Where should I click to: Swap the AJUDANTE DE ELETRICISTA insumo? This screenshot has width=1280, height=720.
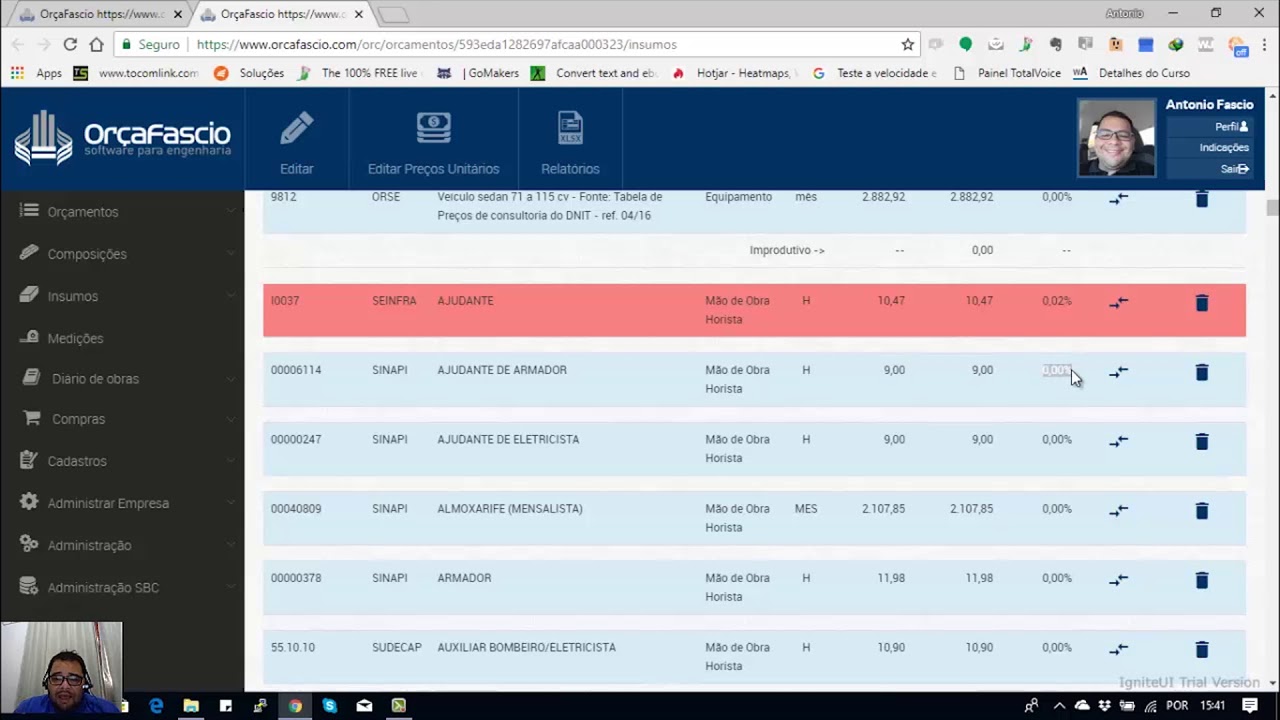point(1118,440)
